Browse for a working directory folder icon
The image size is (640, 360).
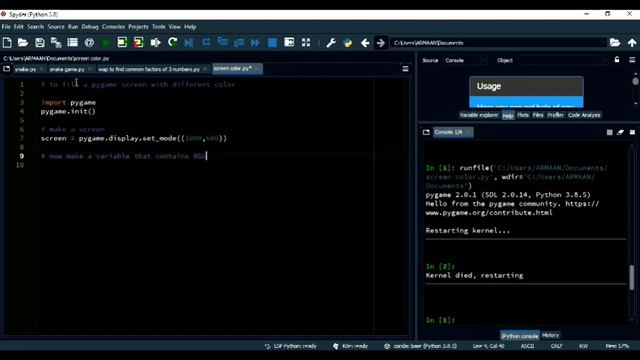[x=615, y=42]
